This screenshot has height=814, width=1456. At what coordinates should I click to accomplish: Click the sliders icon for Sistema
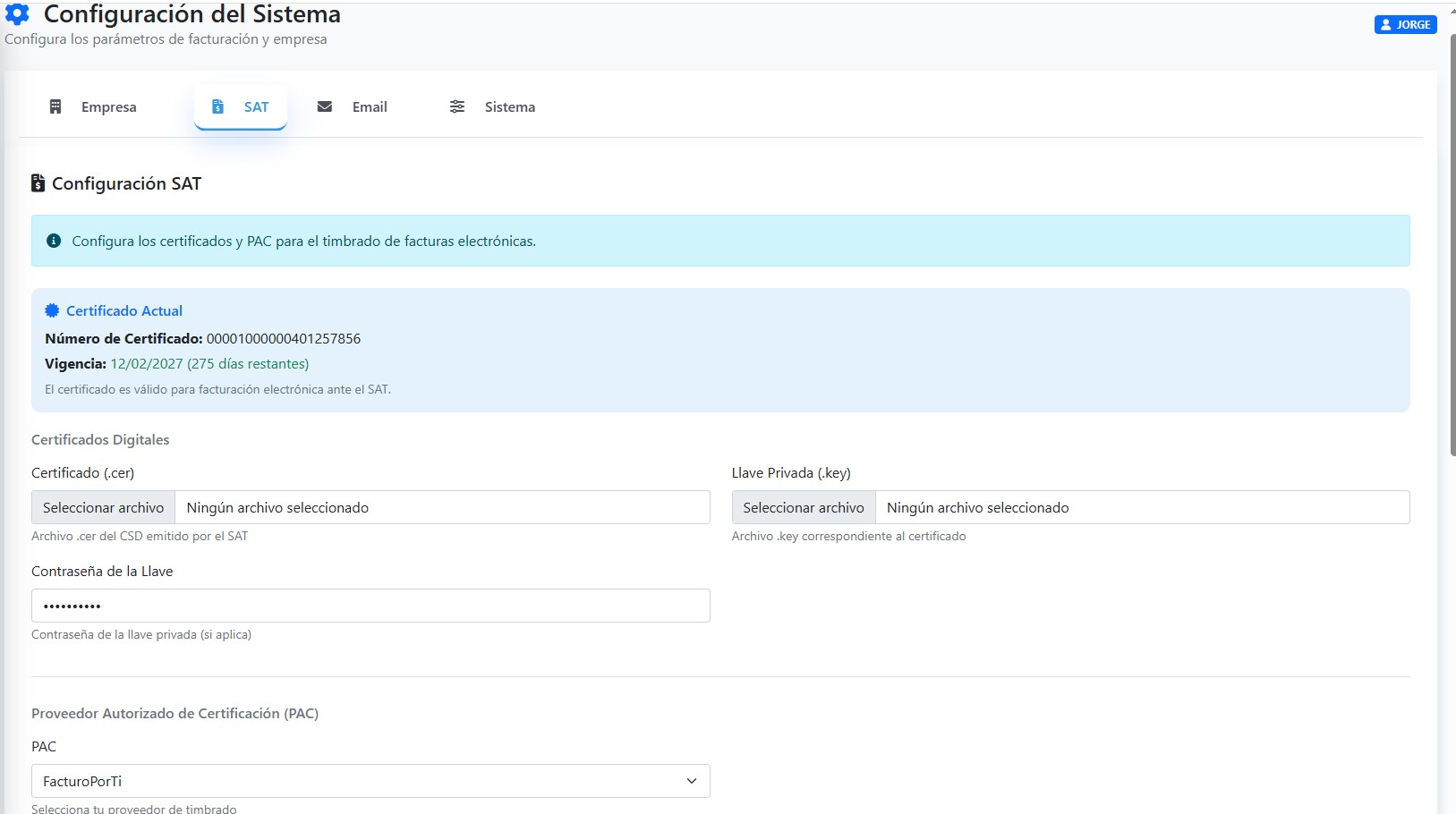point(457,106)
